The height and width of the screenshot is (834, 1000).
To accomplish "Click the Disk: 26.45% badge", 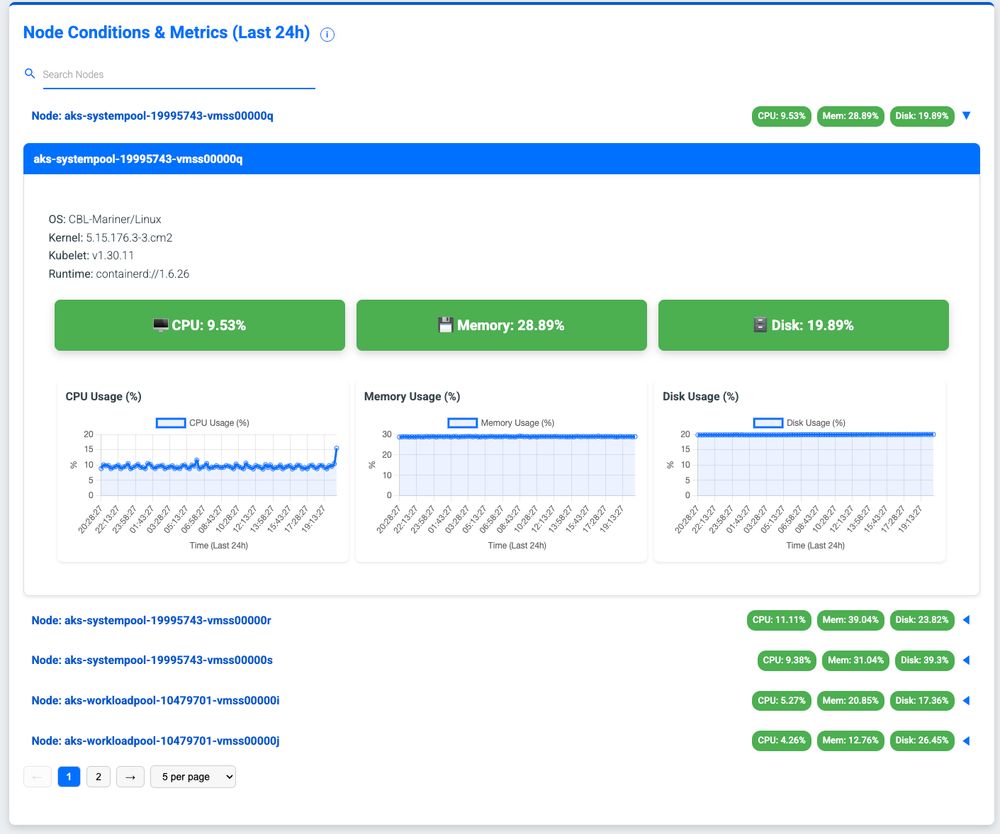I will (922, 740).
